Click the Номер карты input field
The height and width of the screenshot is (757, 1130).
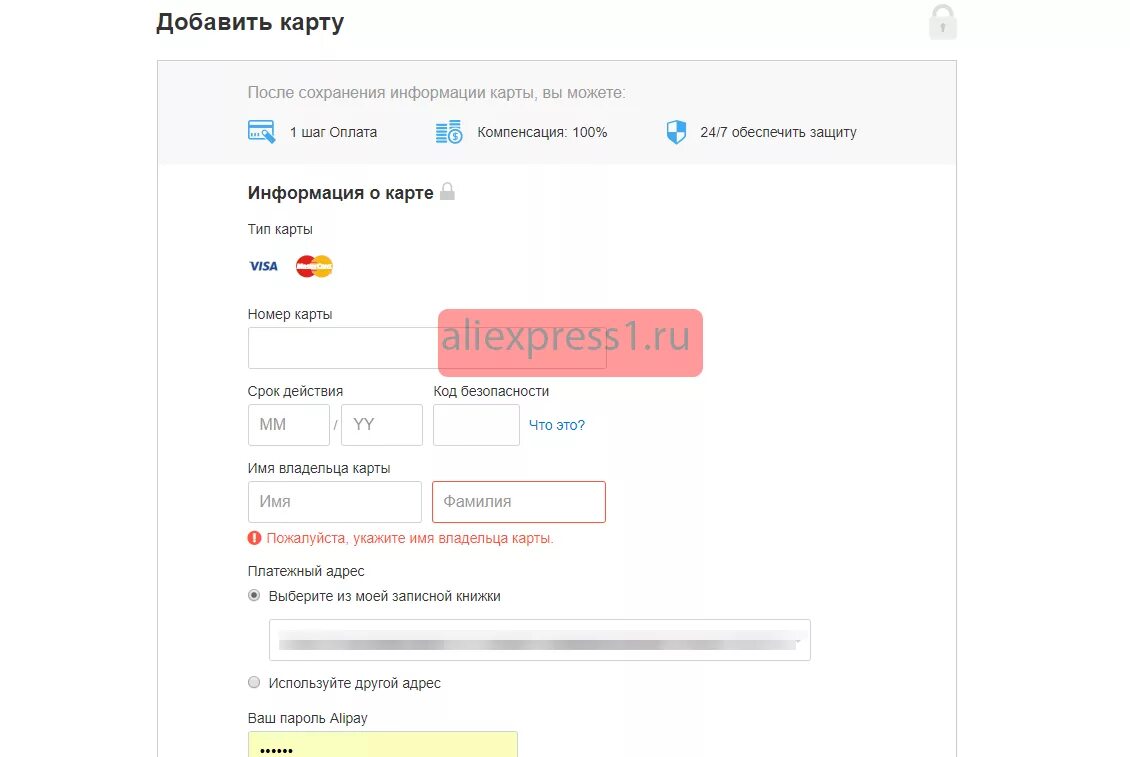click(427, 347)
